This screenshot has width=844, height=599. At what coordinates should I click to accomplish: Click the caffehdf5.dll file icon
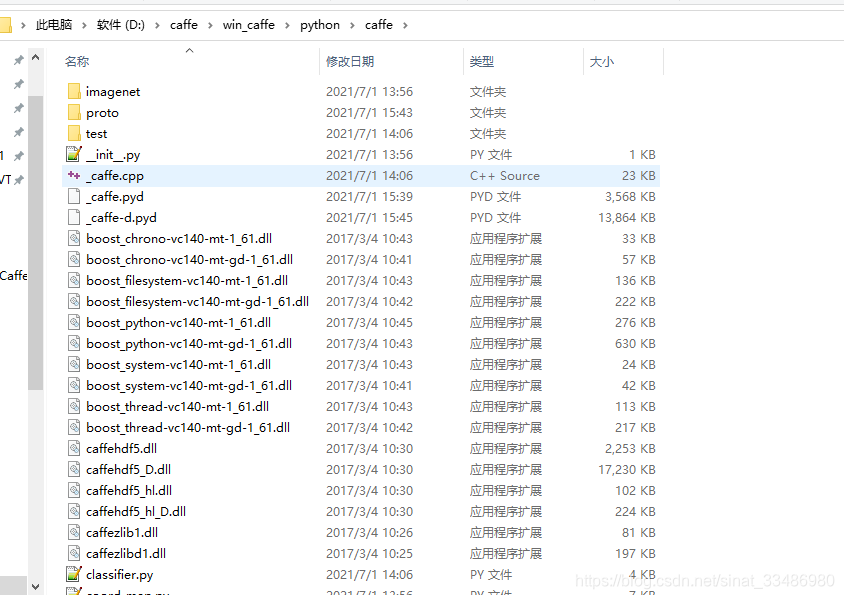pyautogui.click(x=74, y=448)
